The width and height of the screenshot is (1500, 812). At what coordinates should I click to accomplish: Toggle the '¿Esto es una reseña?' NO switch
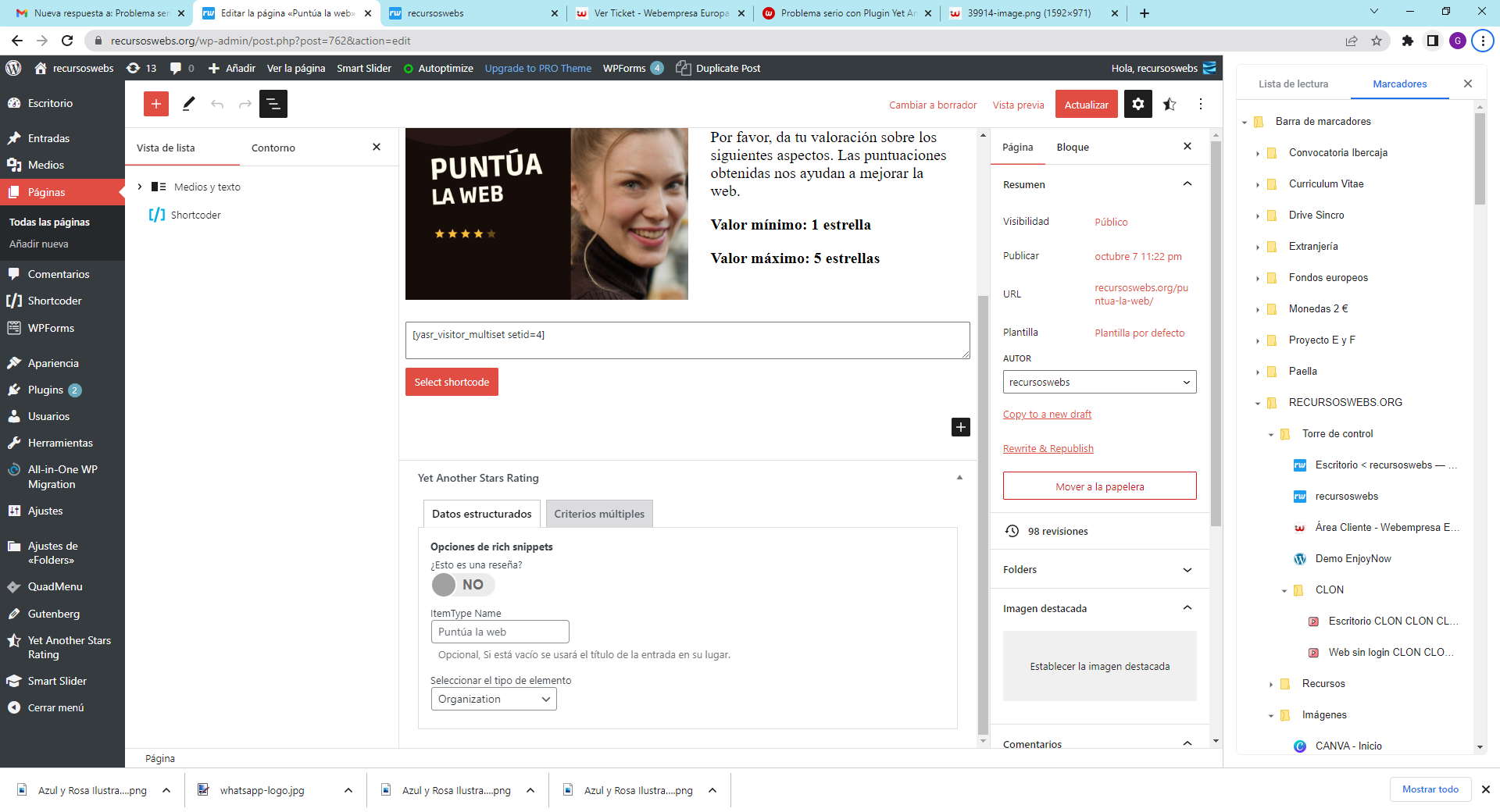click(x=462, y=585)
